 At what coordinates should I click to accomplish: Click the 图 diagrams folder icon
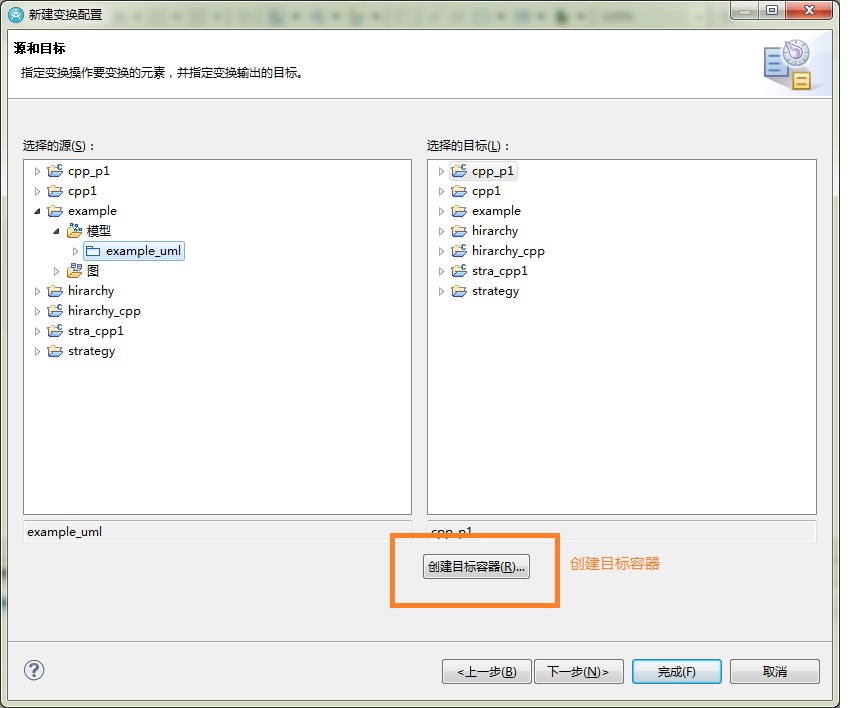coord(76,270)
